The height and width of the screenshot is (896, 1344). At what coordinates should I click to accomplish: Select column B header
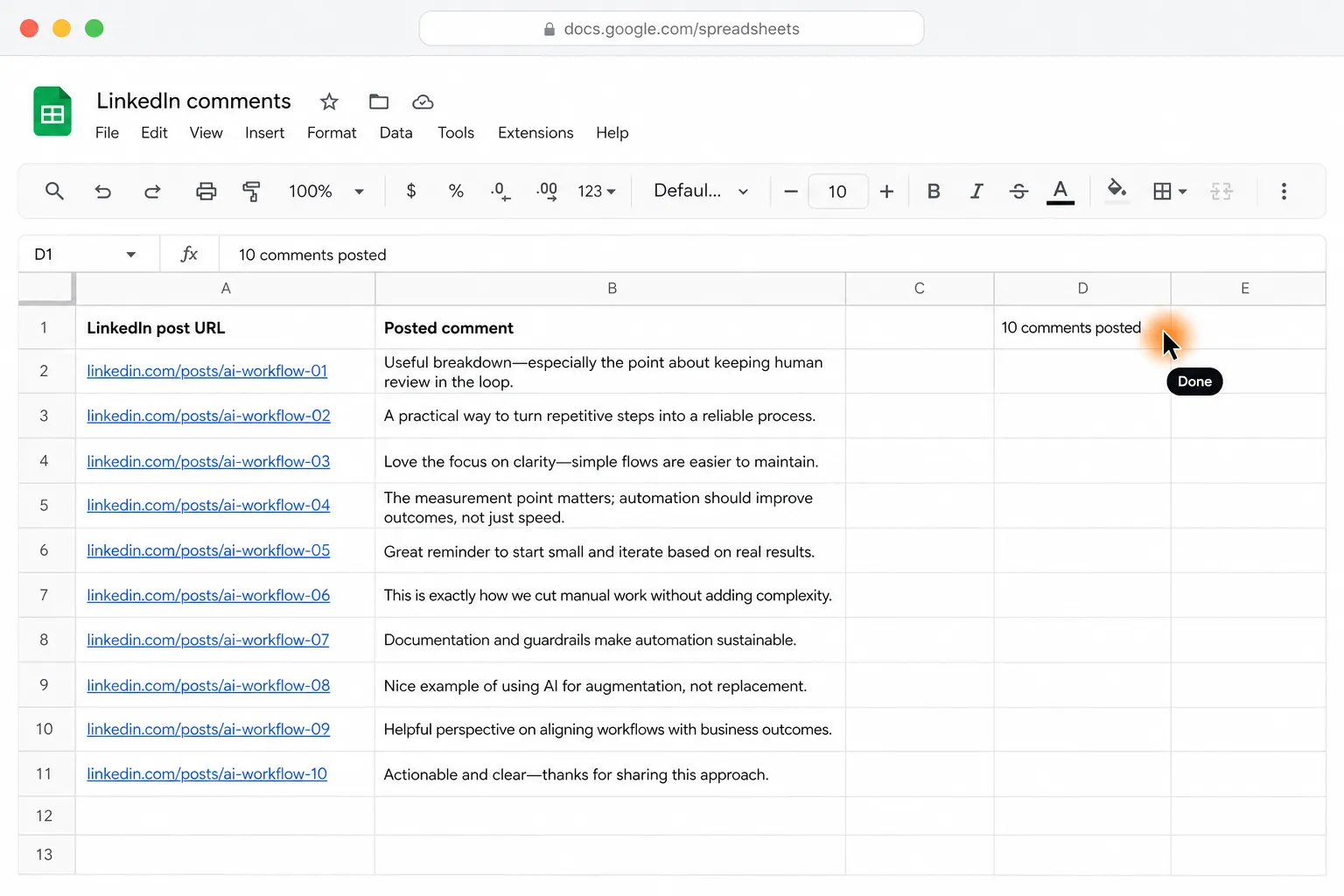pyautogui.click(x=611, y=289)
